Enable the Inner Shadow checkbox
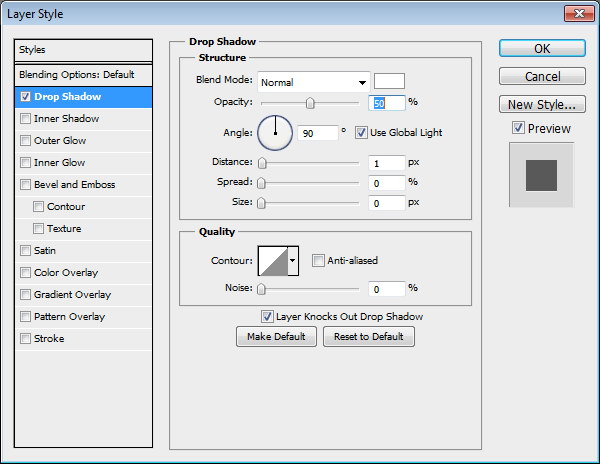 (25, 119)
